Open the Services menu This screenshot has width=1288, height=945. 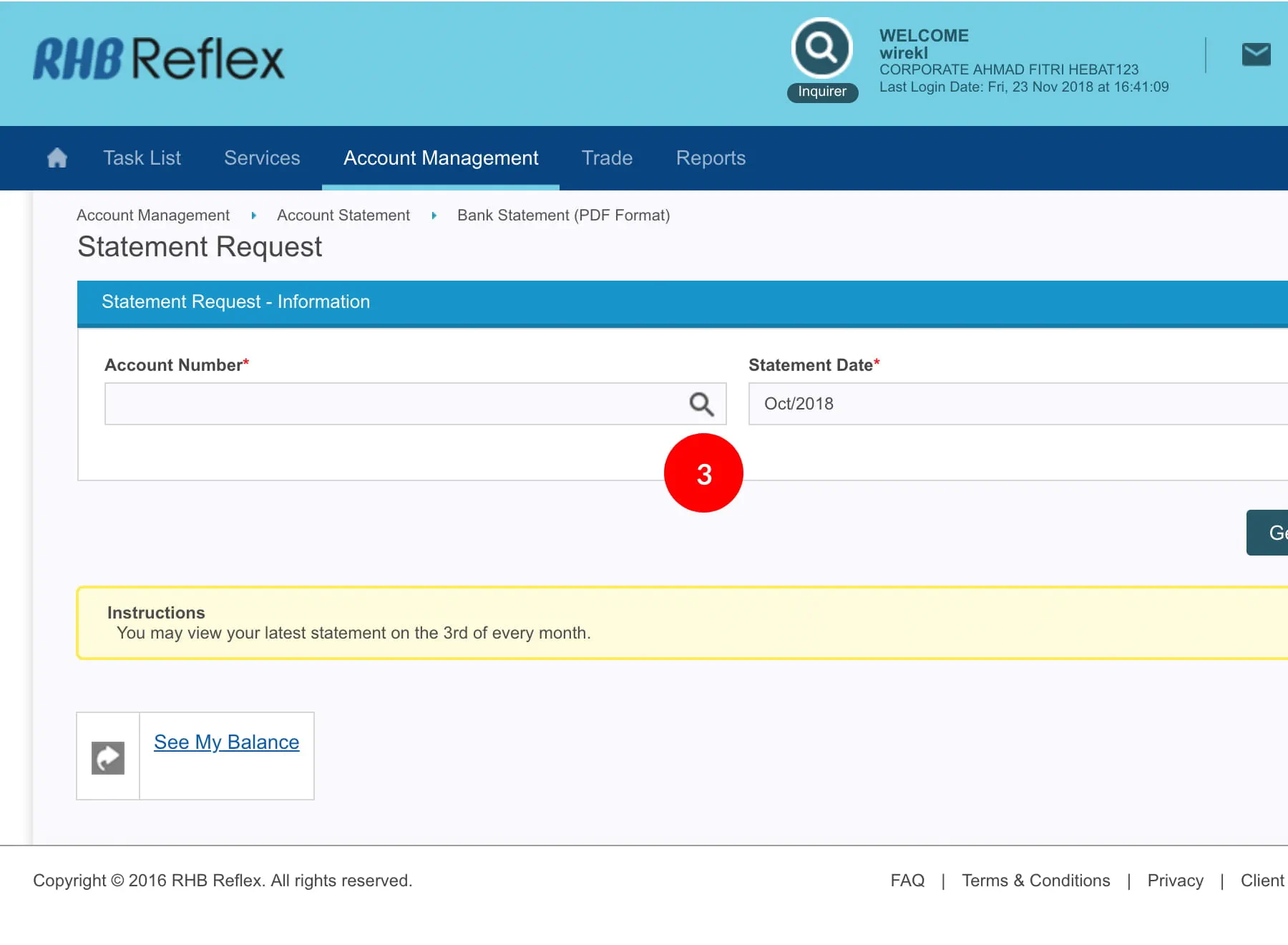(262, 157)
